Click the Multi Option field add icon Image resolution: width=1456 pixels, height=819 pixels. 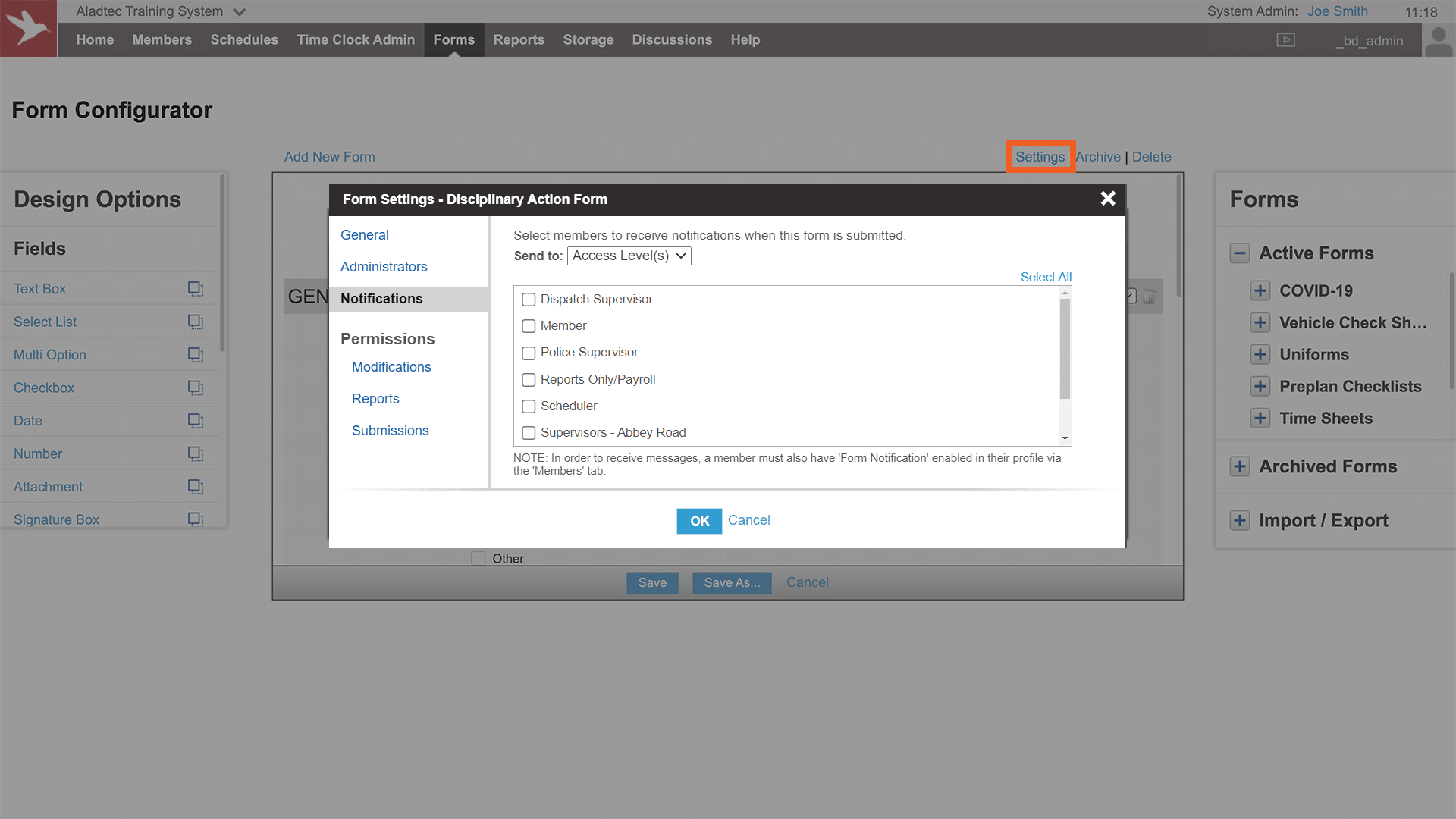coord(195,355)
